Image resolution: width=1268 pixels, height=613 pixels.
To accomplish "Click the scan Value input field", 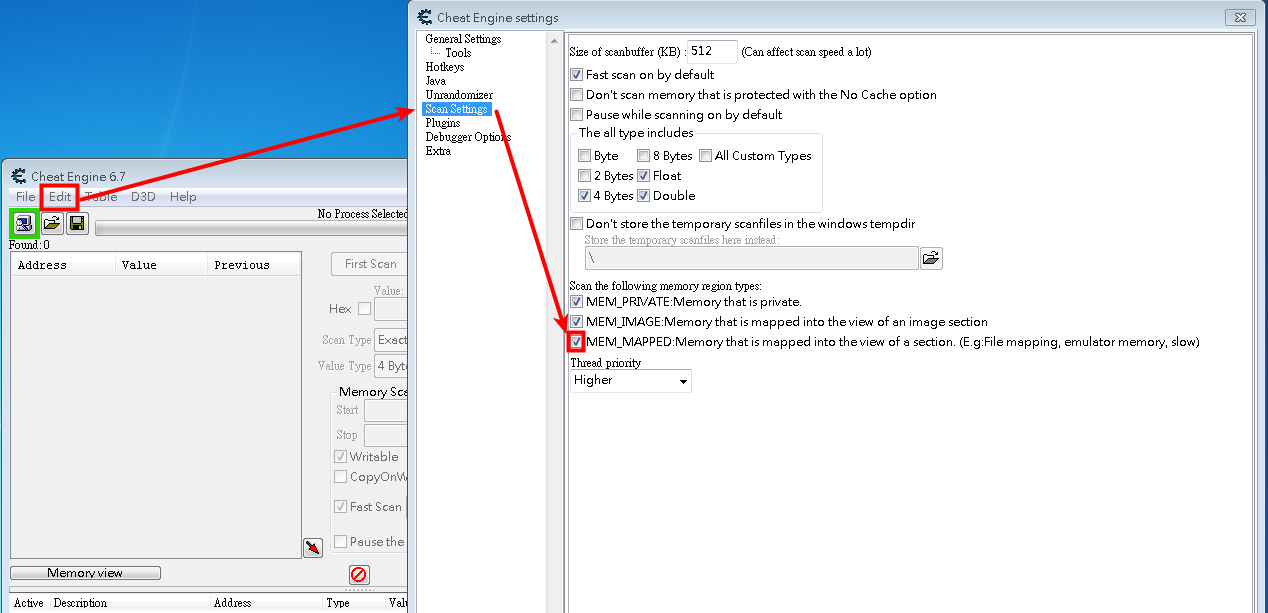I will 391,309.
